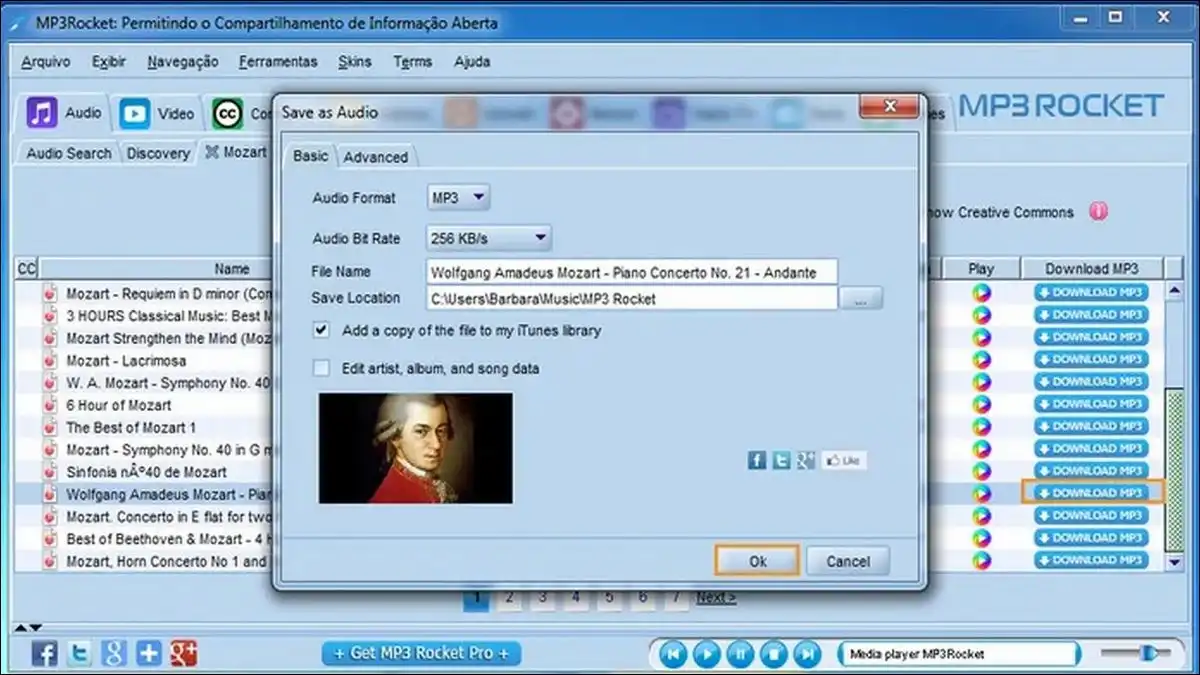This screenshot has width=1200, height=675.
Task: Pause playback in the media player
Action: [x=740, y=654]
